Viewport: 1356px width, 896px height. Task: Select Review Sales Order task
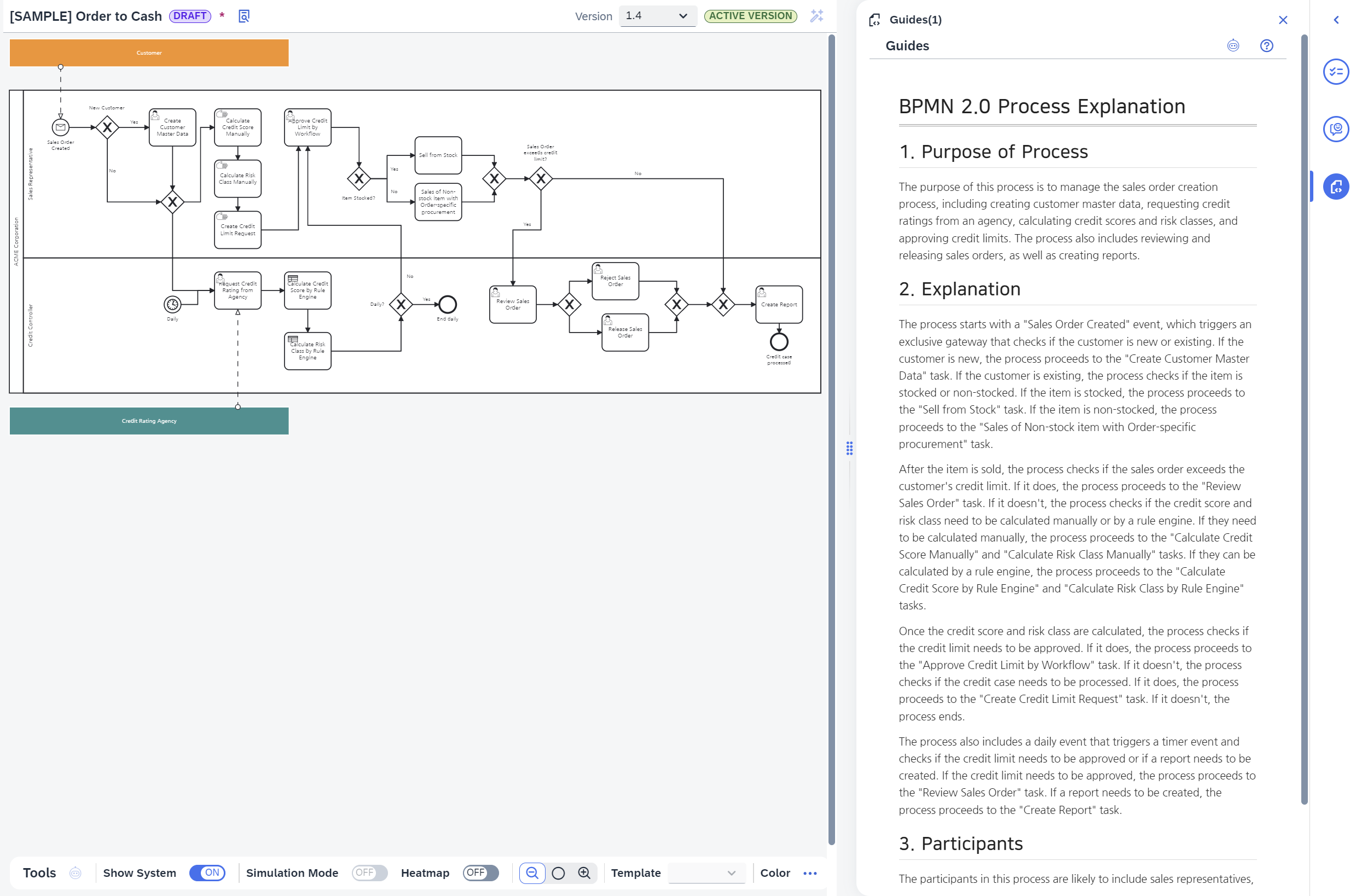[513, 304]
